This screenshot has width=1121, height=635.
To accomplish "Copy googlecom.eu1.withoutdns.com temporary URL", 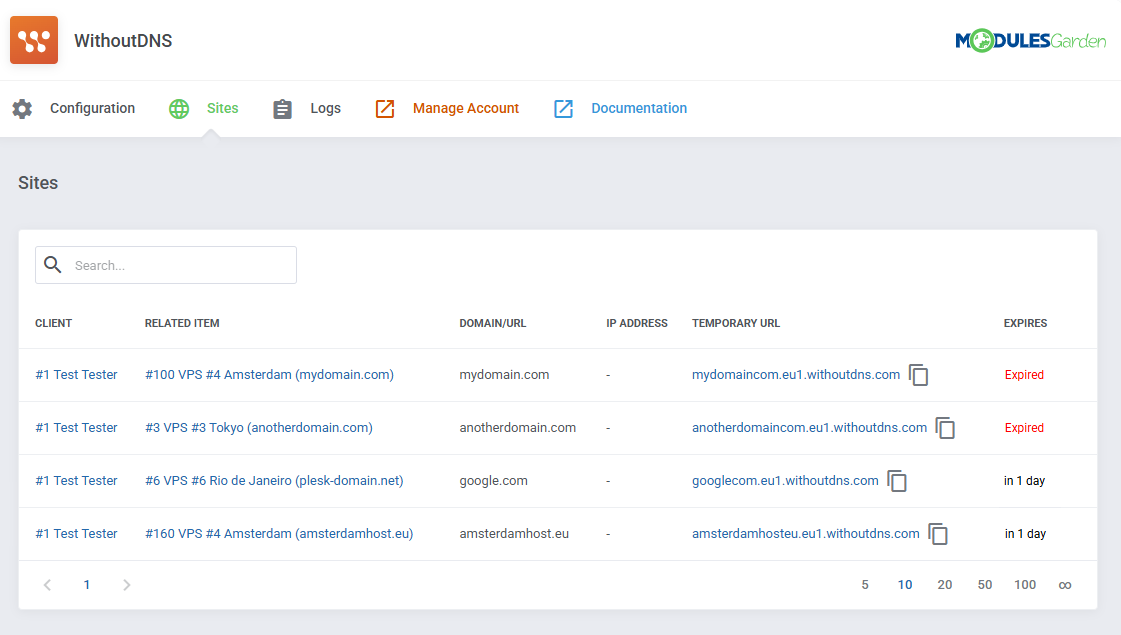I will [897, 481].
